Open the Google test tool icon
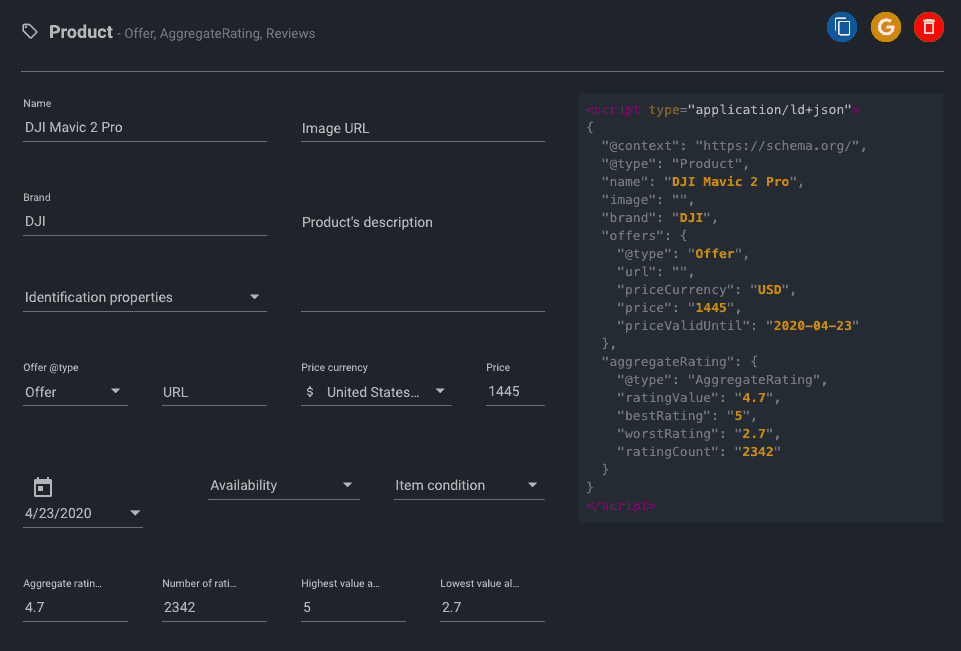Image resolution: width=961 pixels, height=651 pixels. 886,27
